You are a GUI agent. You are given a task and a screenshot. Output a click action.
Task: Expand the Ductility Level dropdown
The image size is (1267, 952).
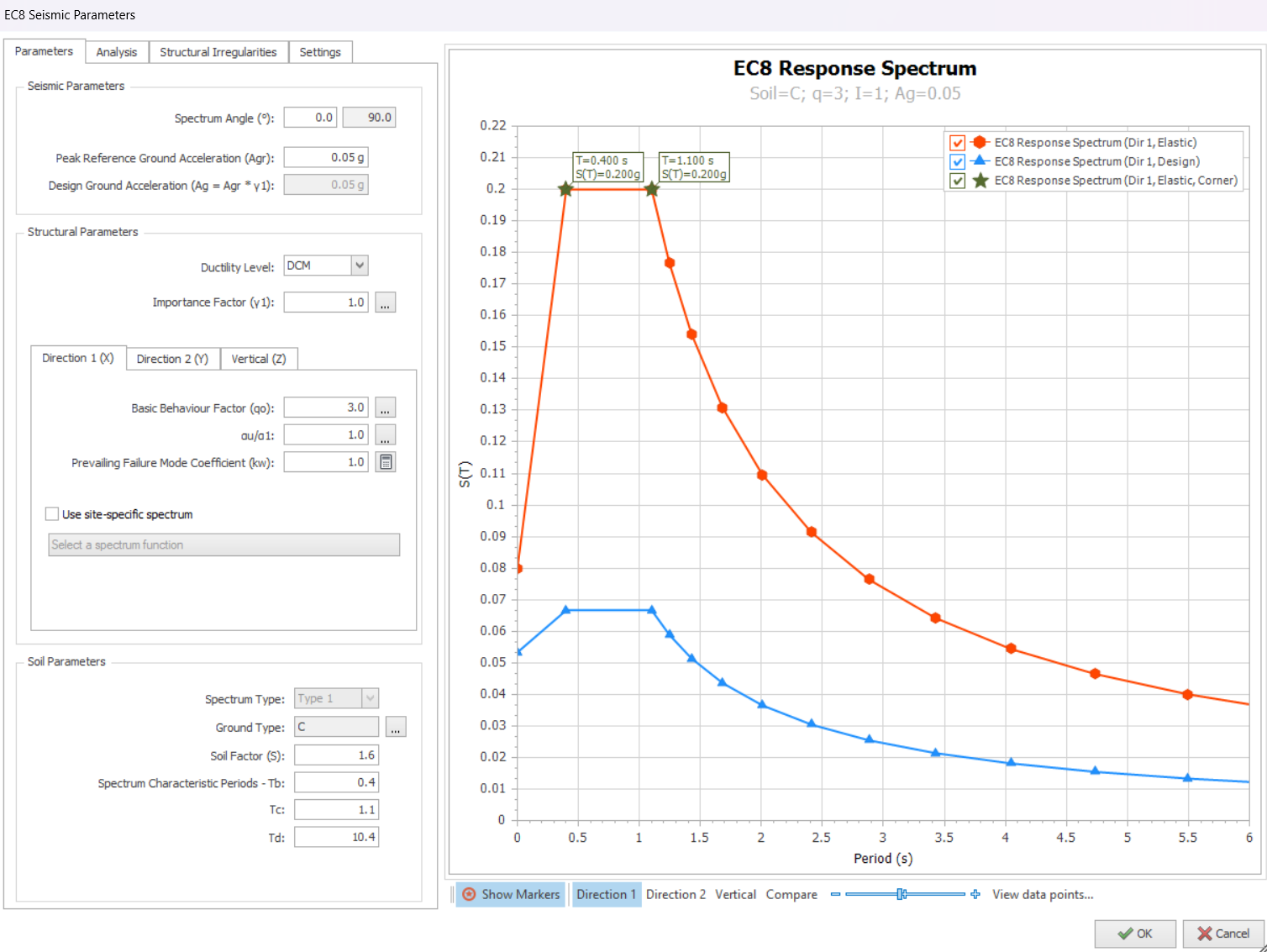point(360,266)
